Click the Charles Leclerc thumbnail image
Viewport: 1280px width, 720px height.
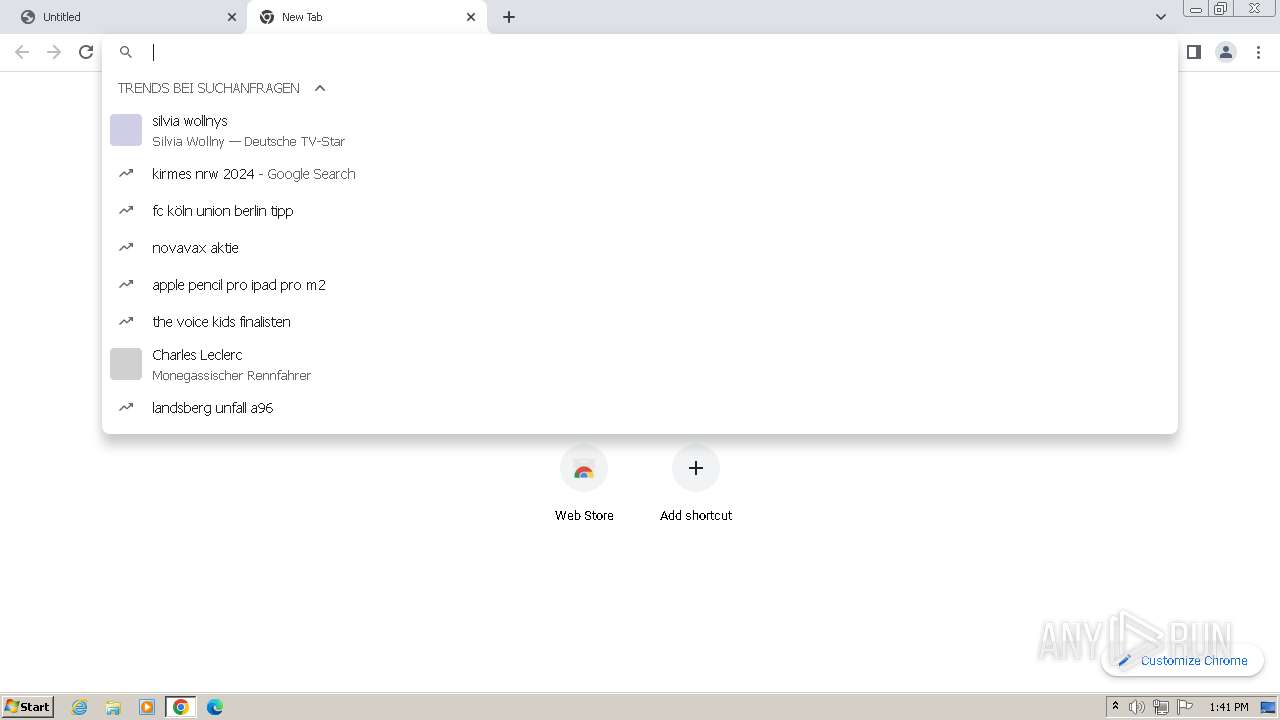126,364
